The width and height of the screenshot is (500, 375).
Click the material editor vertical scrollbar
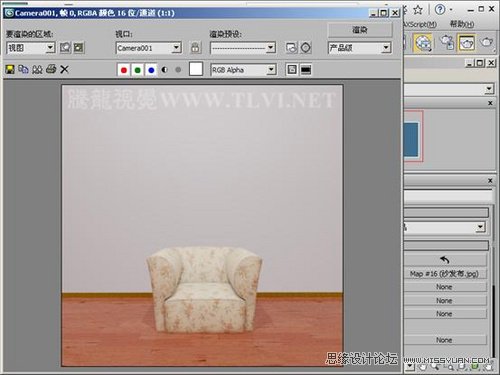click(494, 321)
